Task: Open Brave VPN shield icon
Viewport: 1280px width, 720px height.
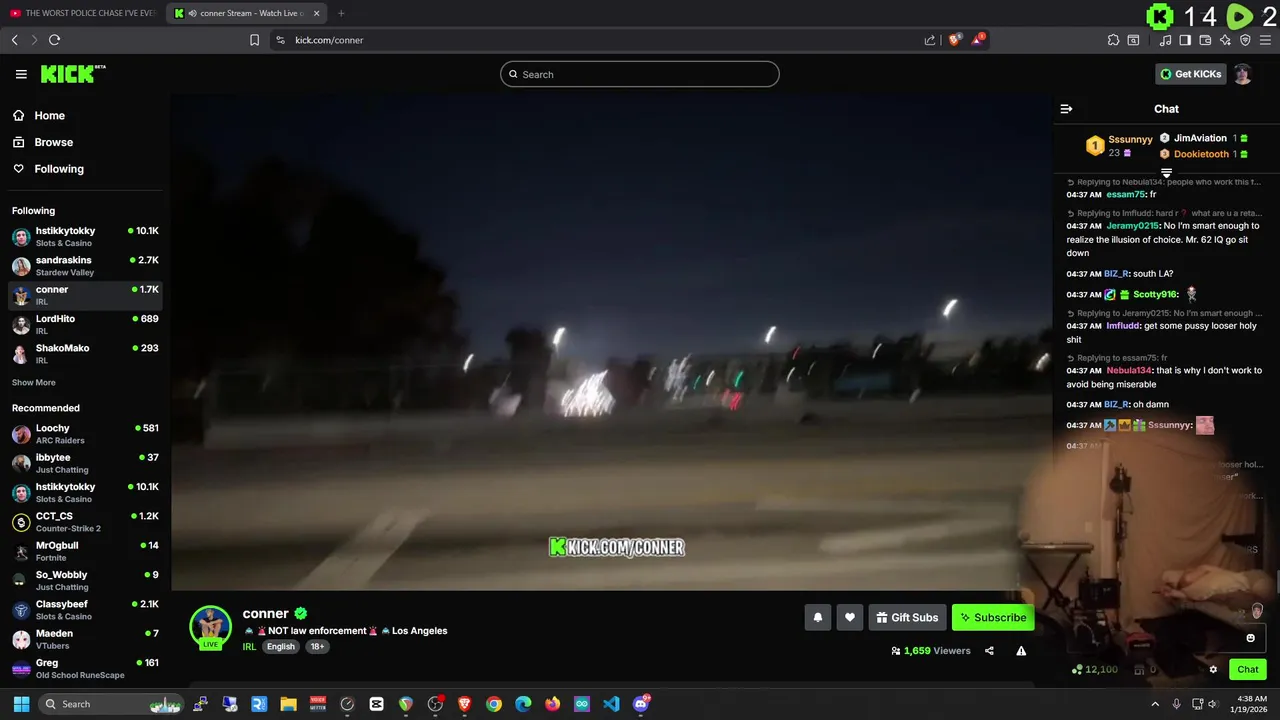Action: (1245, 40)
